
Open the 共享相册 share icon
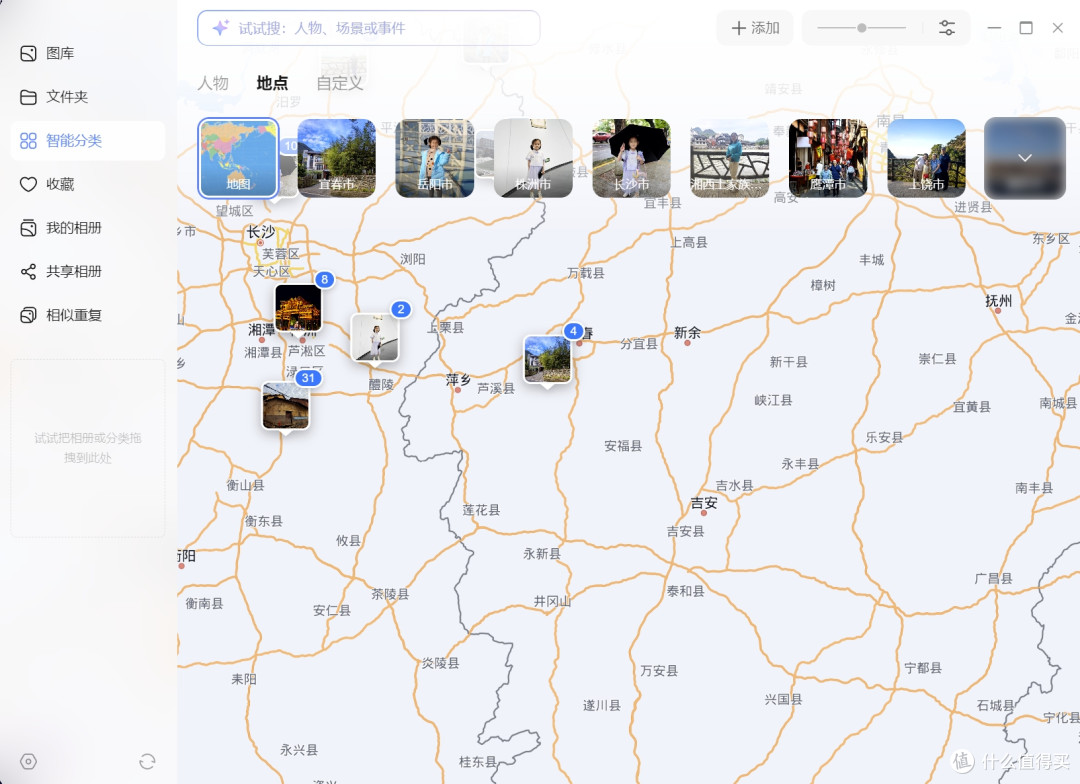click(28, 271)
